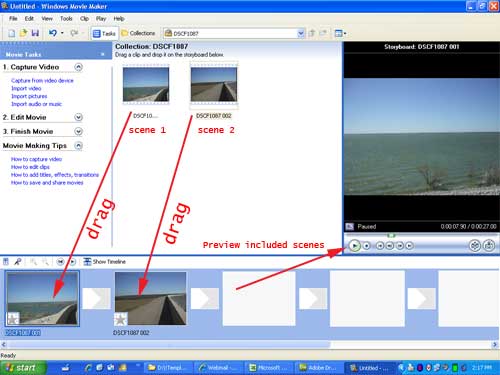500x375 pixels.
Task: Stop playback in preview monitor
Action: point(366,246)
